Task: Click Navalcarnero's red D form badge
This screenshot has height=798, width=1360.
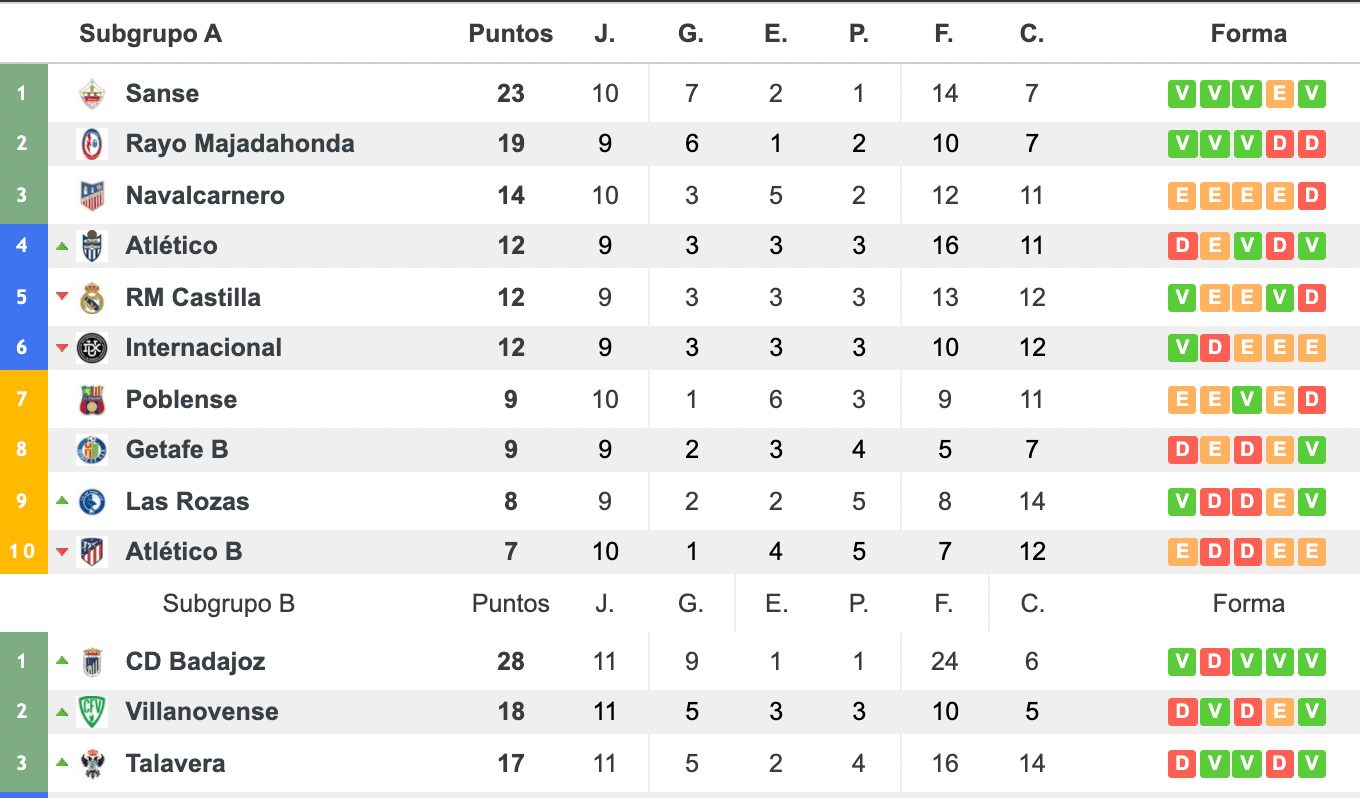Action: pos(1312,196)
